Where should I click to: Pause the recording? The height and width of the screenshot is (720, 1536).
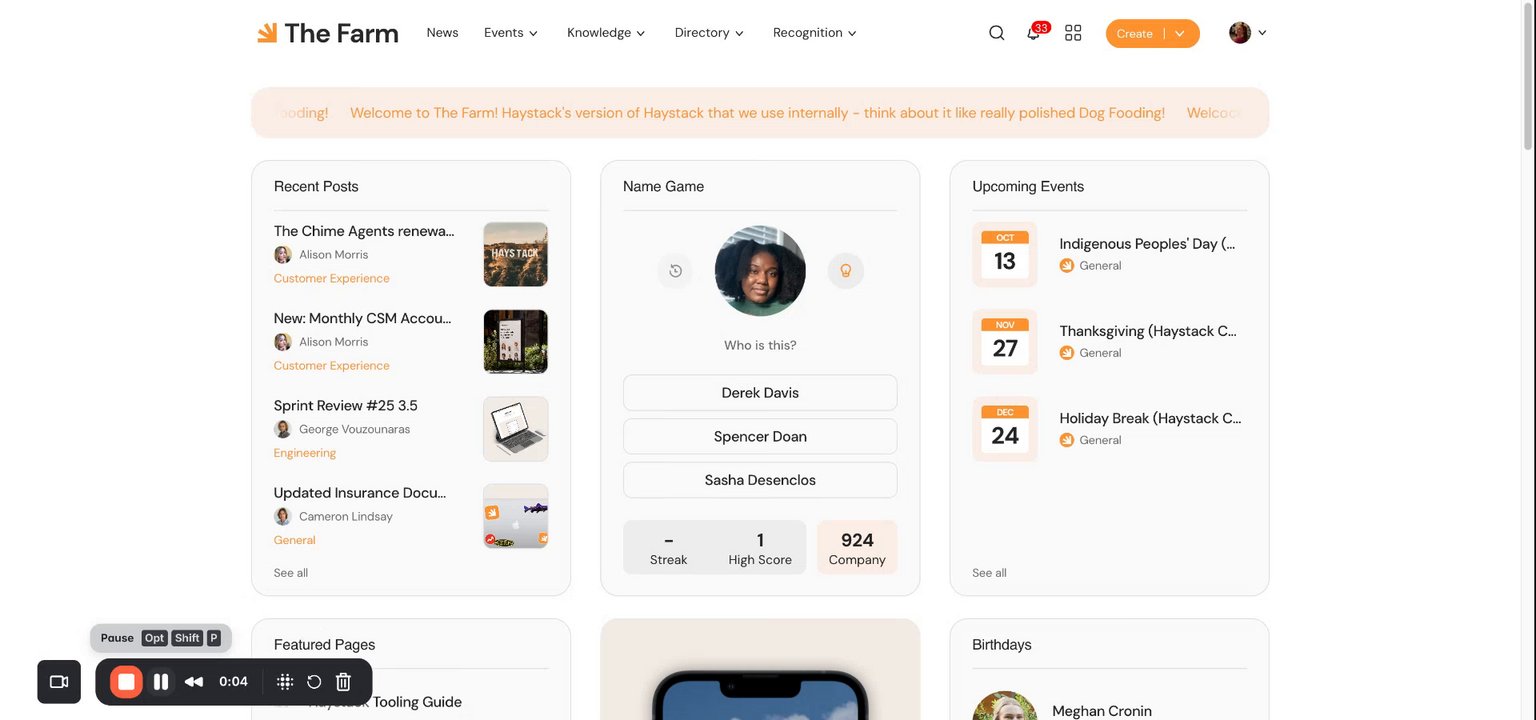pos(161,682)
